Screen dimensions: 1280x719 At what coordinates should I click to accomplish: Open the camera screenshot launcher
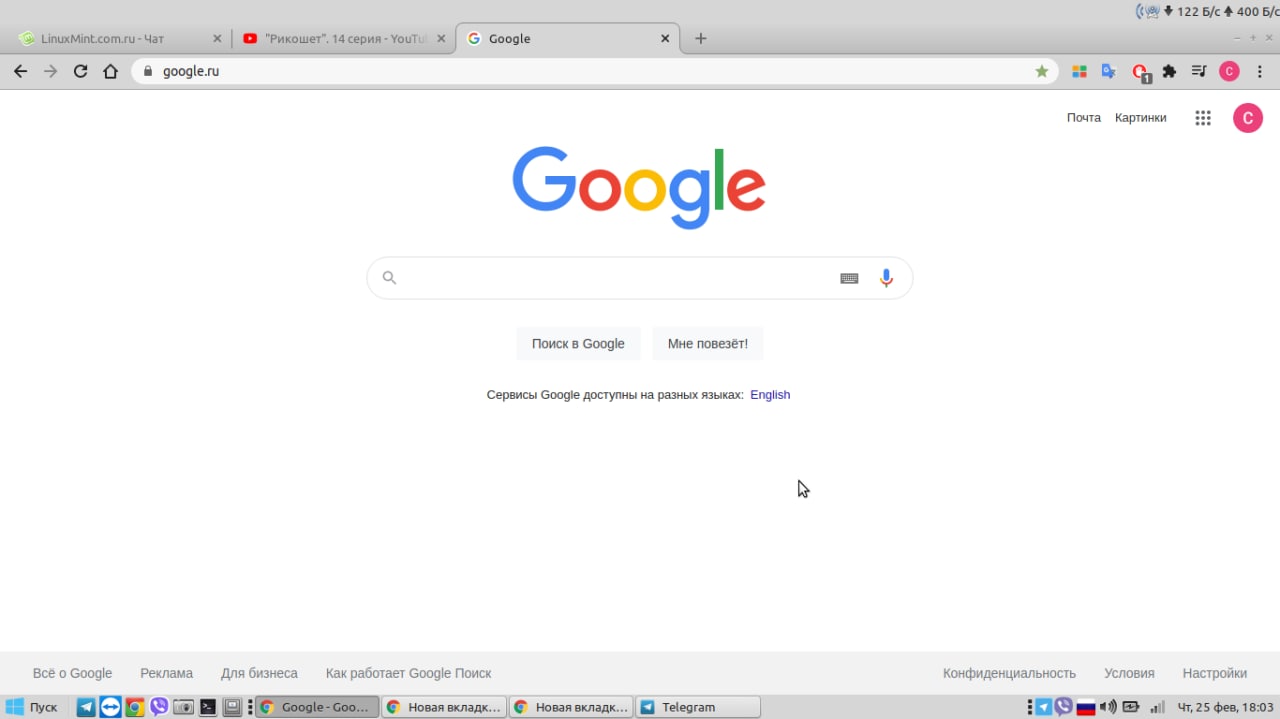pos(183,707)
